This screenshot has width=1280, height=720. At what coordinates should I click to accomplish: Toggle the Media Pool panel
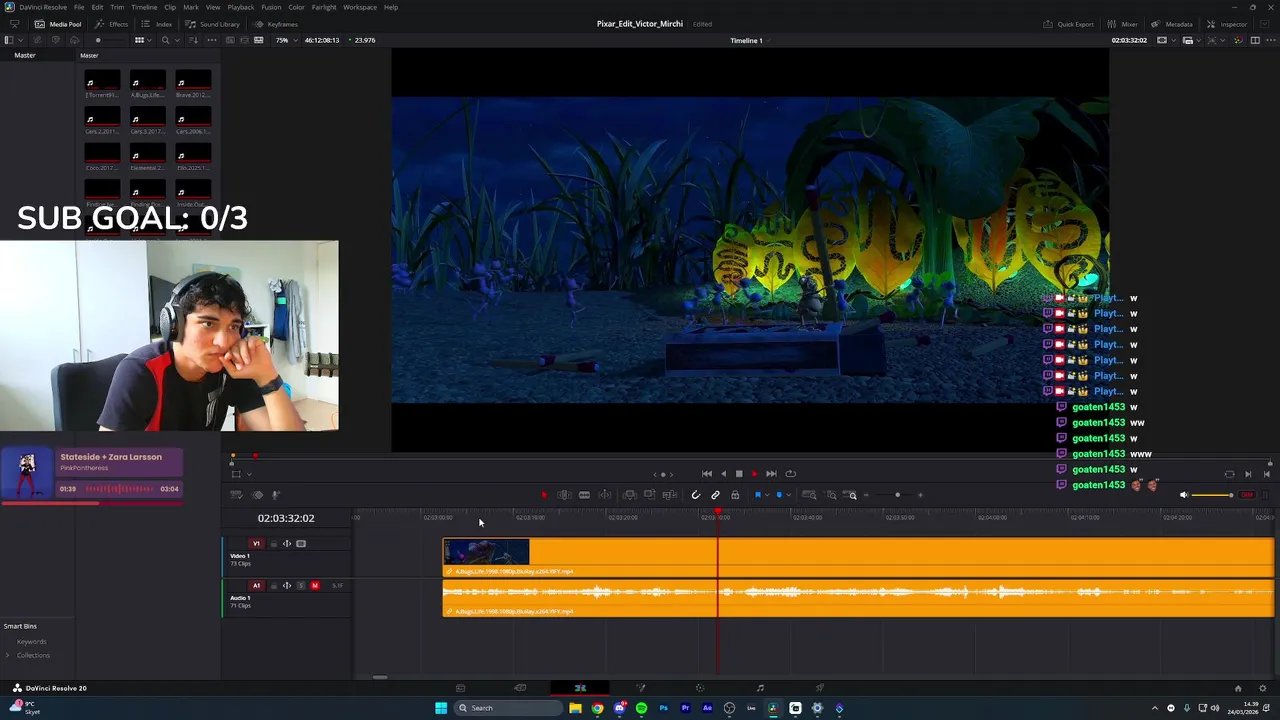pyautogui.click(x=59, y=24)
